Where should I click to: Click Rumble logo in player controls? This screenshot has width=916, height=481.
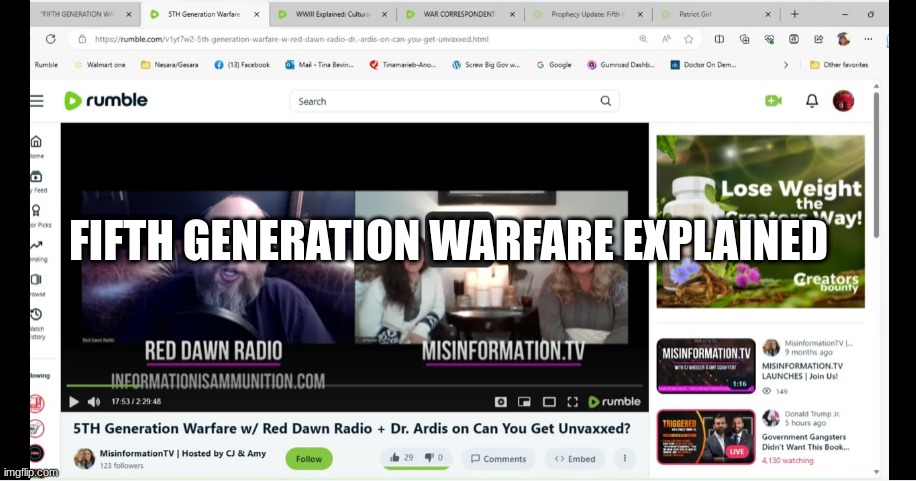[614, 402]
